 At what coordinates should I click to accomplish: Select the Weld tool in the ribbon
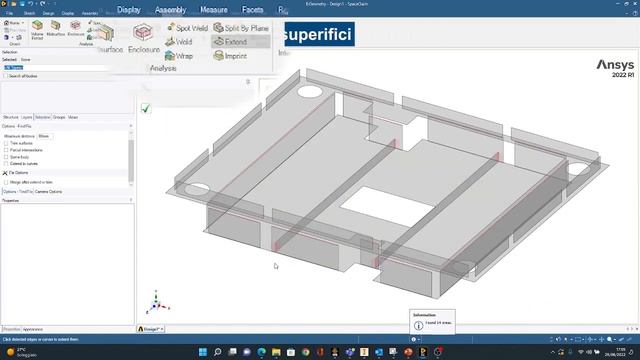(x=179, y=42)
